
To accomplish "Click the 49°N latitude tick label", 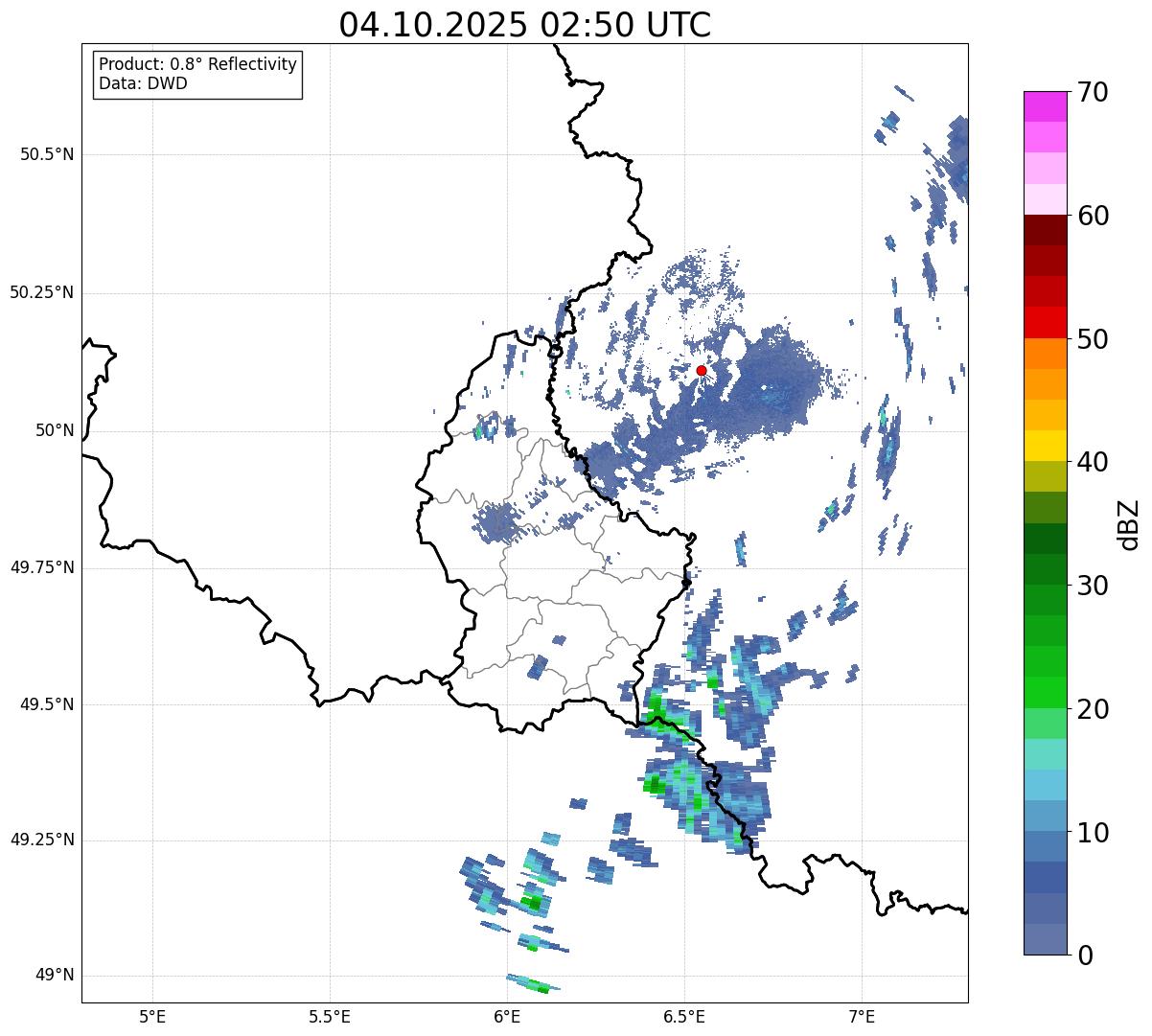I will (x=55, y=975).
